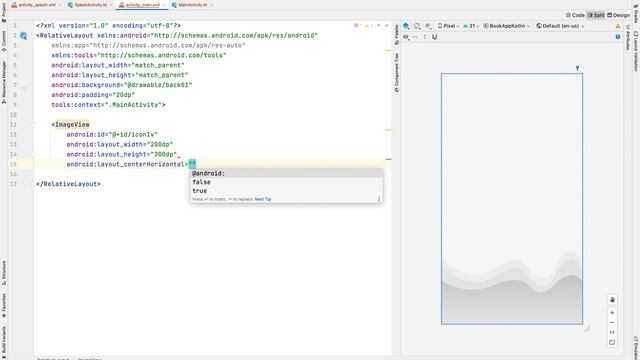640x360 pixels.
Task: Switch to the SplashActivity.kt tab
Action: (90, 5)
